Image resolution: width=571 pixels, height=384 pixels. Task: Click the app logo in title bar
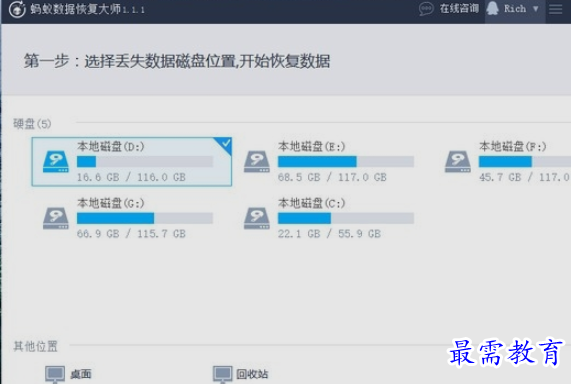tap(17, 9)
